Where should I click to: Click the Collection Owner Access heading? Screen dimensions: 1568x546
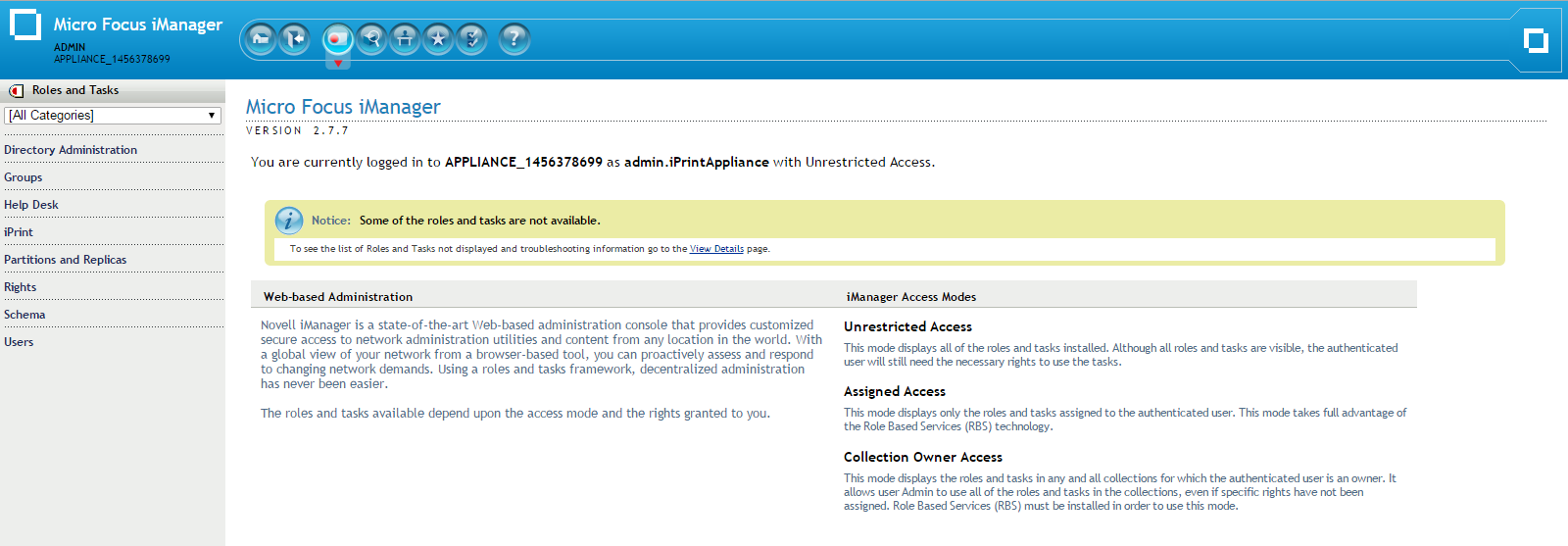tap(923, 457)
